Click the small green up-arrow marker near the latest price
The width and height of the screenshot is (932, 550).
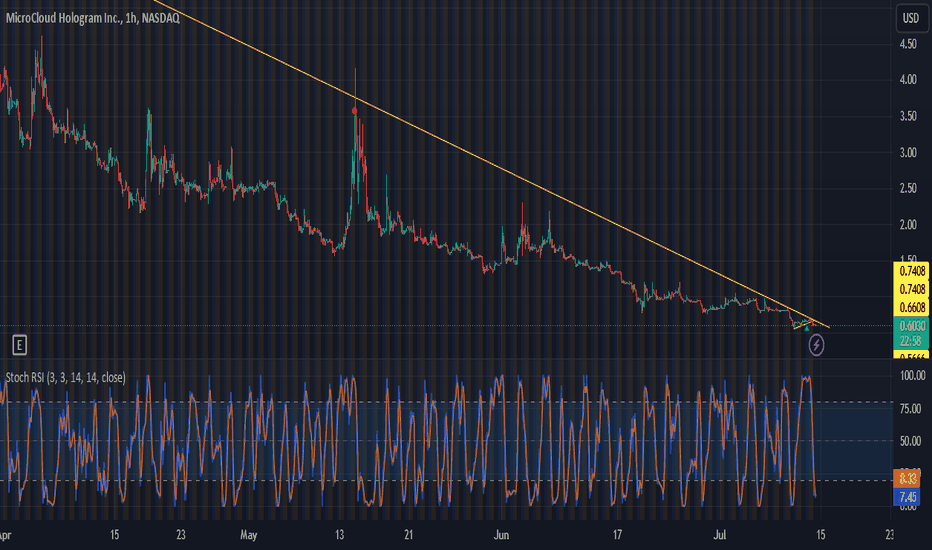pos(807,328)
